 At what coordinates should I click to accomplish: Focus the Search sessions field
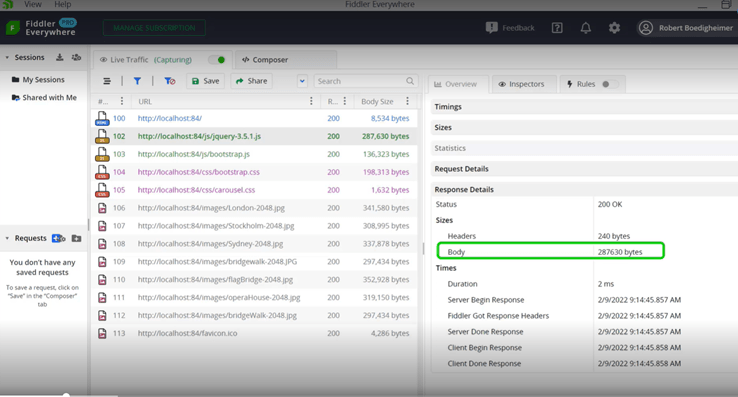pyautogui.click(x=365, y=81)
